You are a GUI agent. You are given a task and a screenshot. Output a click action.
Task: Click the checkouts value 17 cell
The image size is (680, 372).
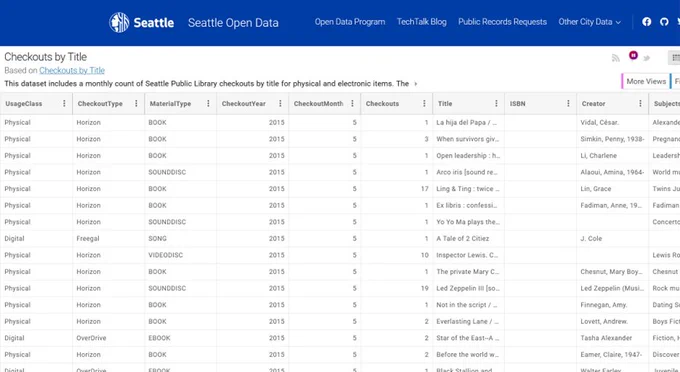396,189
